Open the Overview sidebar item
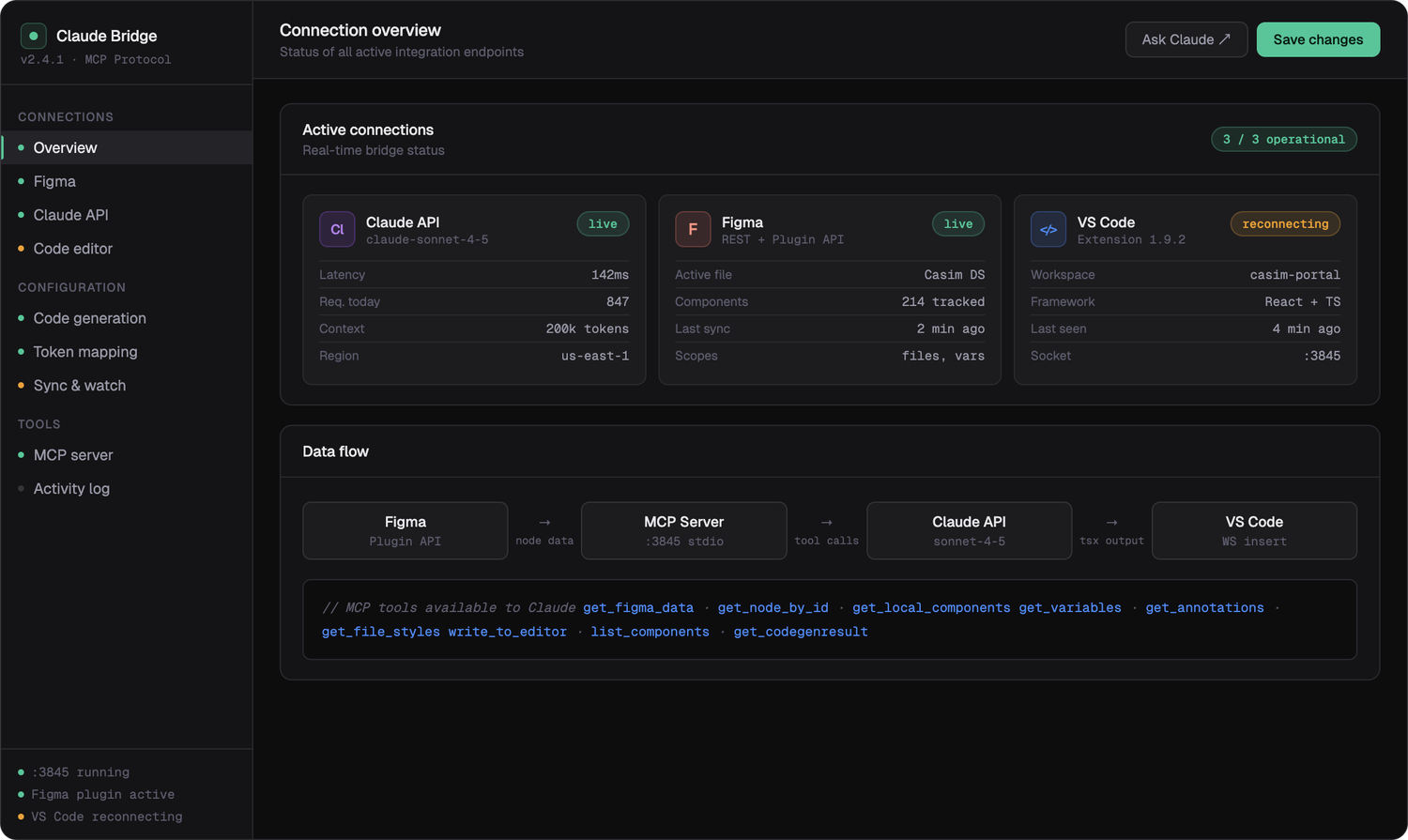 tap(127, 147)
